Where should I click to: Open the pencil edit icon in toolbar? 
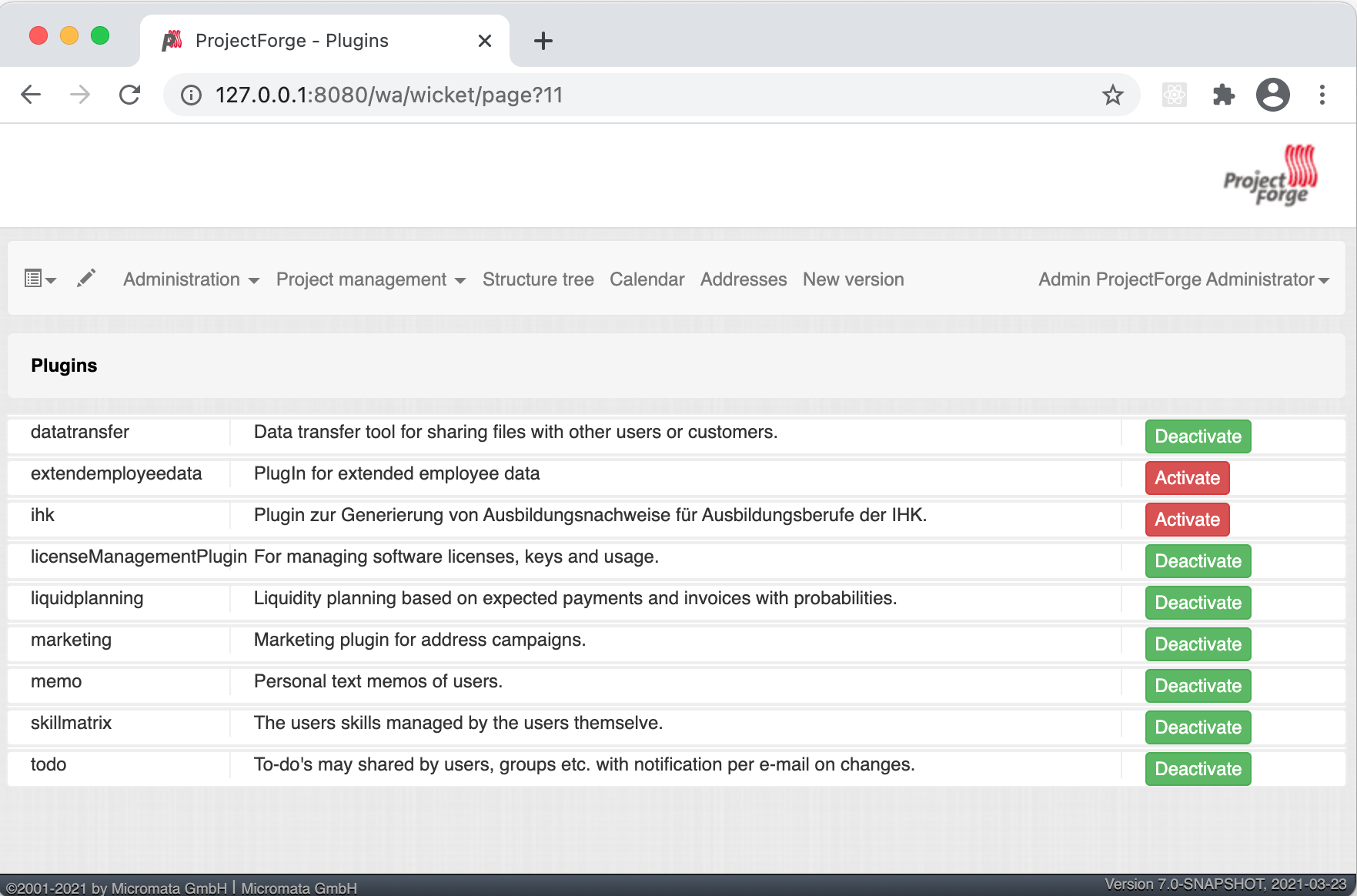[85, 278]
